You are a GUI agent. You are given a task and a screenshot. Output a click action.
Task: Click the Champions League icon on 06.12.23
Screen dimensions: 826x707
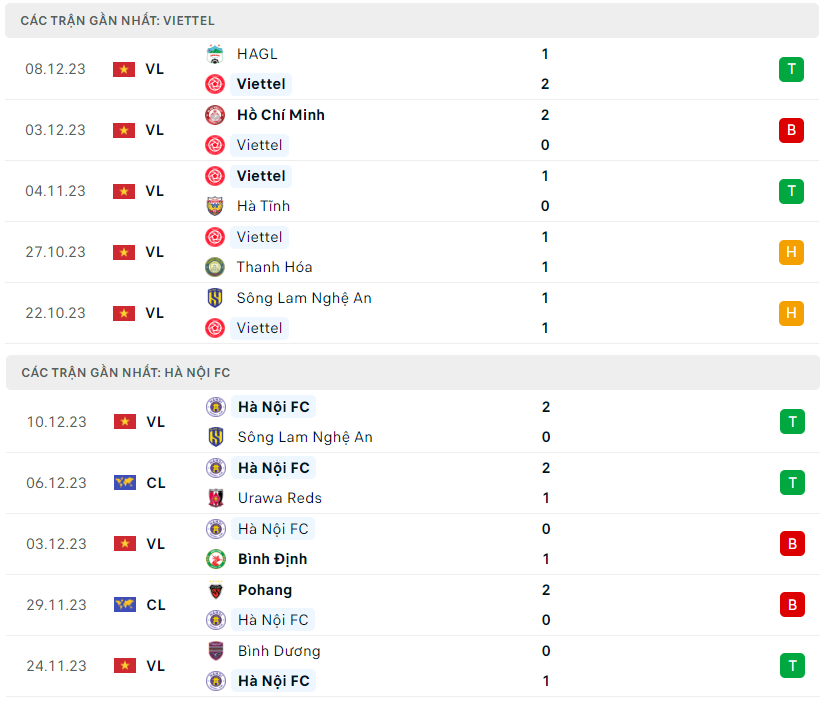(x=124, y=483)
